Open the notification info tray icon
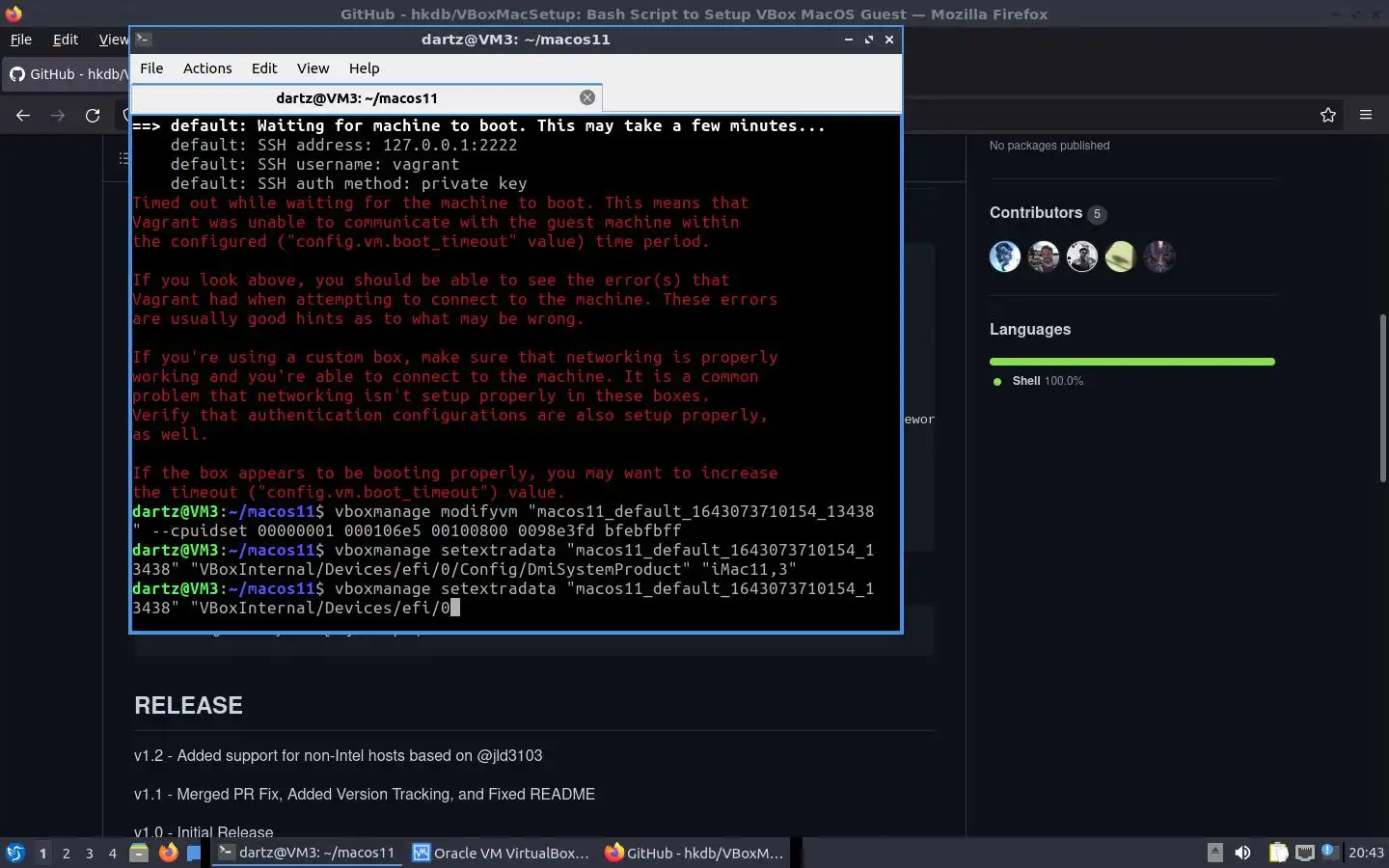The image size is (1389, 868). point(1329,851)
